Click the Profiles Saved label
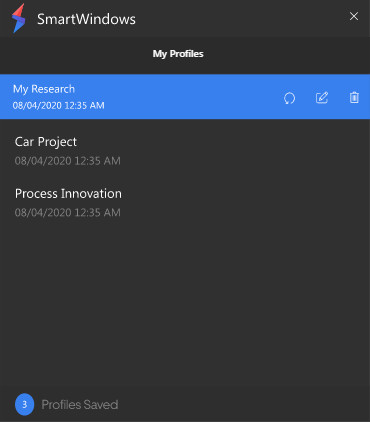Screen dimensions: 370x422 [x=80, y=405]
